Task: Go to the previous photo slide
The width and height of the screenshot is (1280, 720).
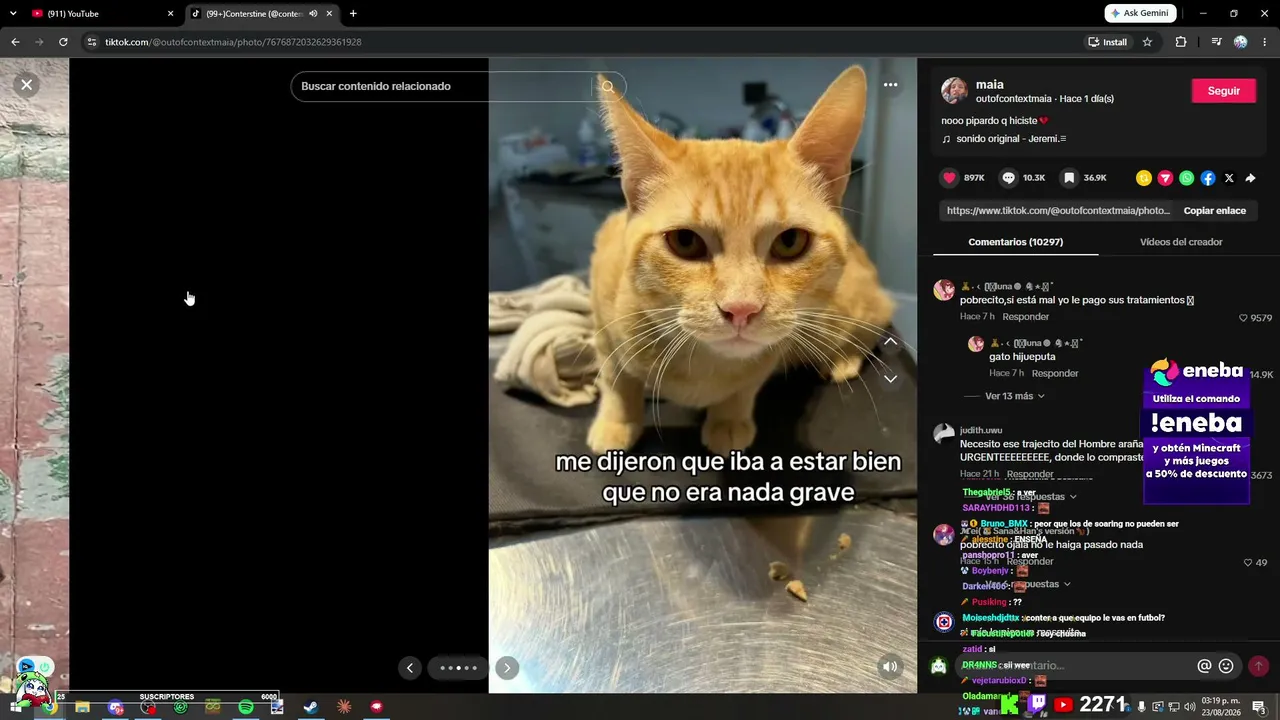Action: (409, 668)
